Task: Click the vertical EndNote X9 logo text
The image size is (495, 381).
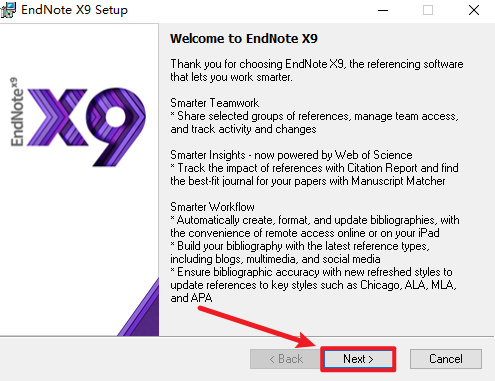Action: click(17, 112)
